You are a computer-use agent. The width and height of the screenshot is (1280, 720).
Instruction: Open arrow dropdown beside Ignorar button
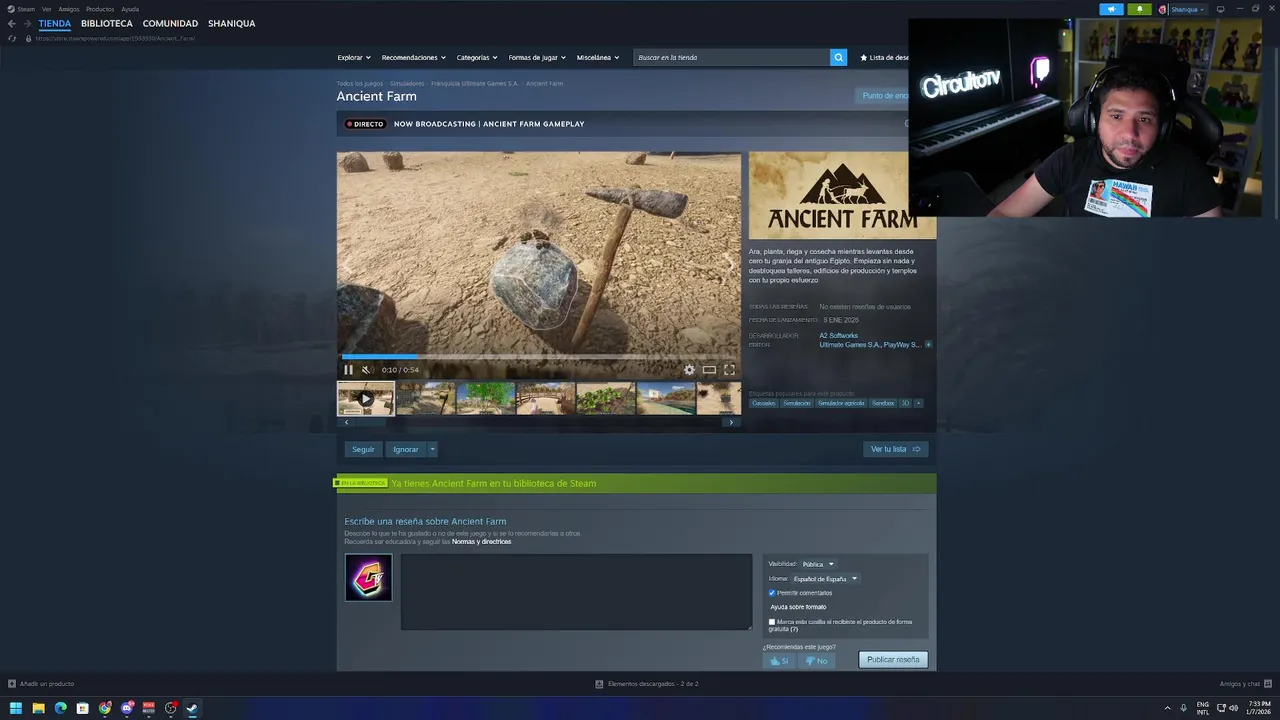pyautogui.click(x=432, y=450)
